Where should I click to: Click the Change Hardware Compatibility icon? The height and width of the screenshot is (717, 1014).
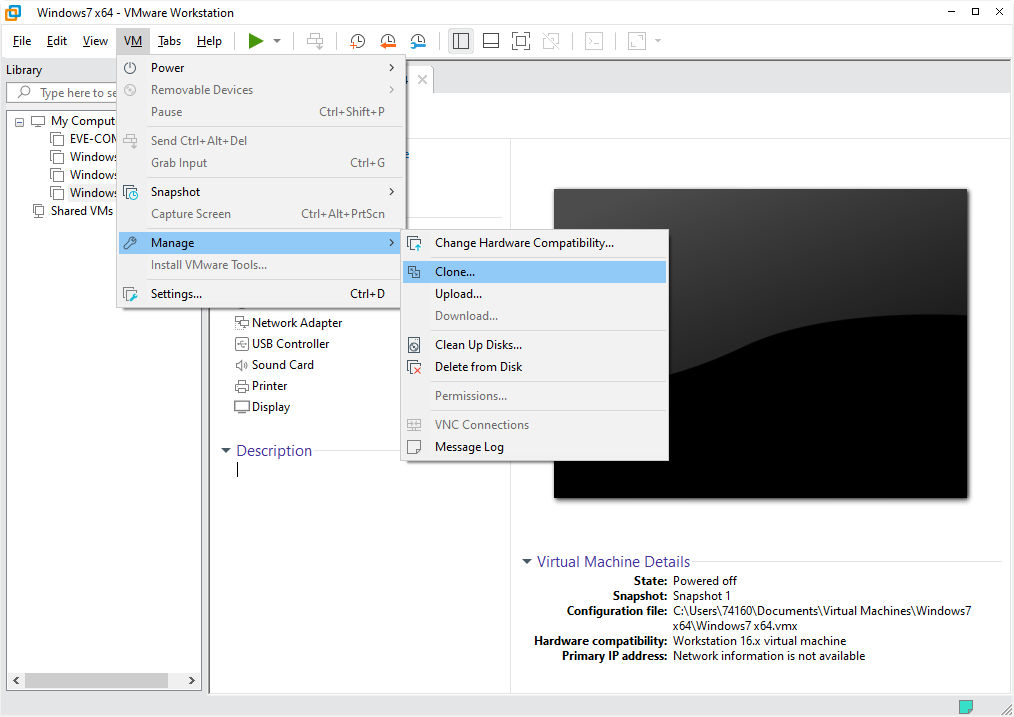tap(415, 244)
